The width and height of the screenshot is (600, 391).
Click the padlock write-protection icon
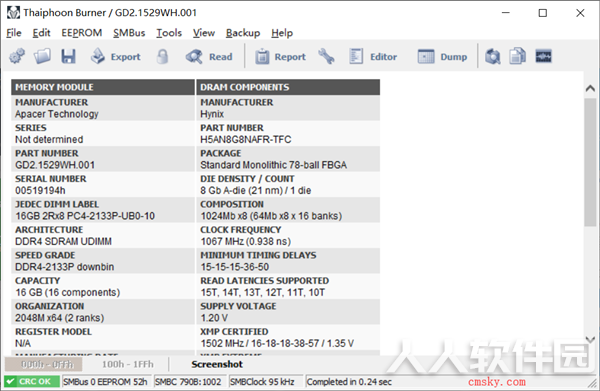(x=163, y=57)
